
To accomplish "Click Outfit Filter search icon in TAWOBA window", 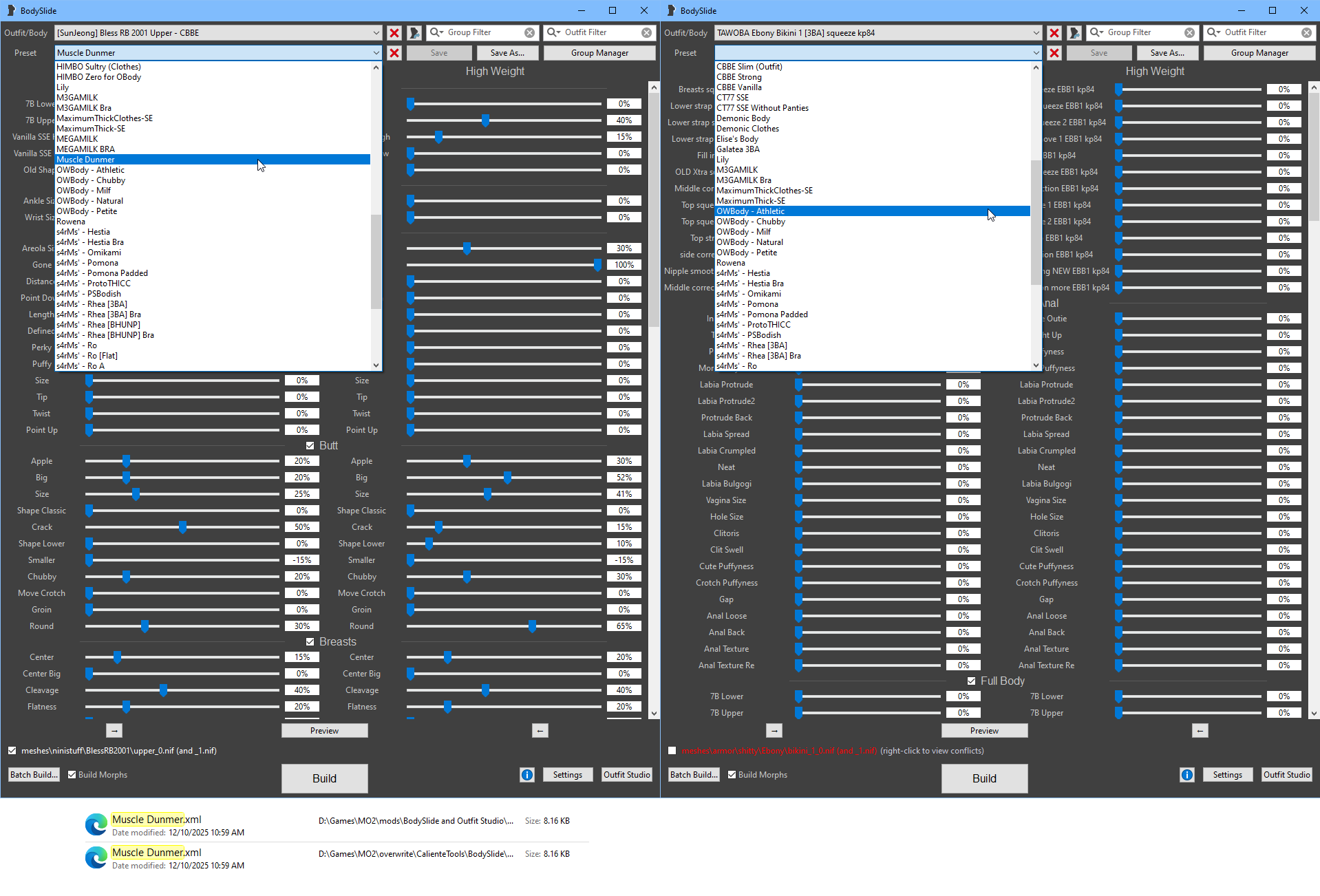I will point(1213,32).
